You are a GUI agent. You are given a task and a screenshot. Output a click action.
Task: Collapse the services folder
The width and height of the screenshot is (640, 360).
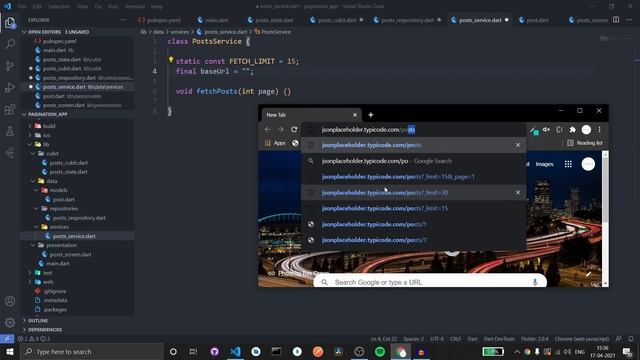click(x=59, y=227)
